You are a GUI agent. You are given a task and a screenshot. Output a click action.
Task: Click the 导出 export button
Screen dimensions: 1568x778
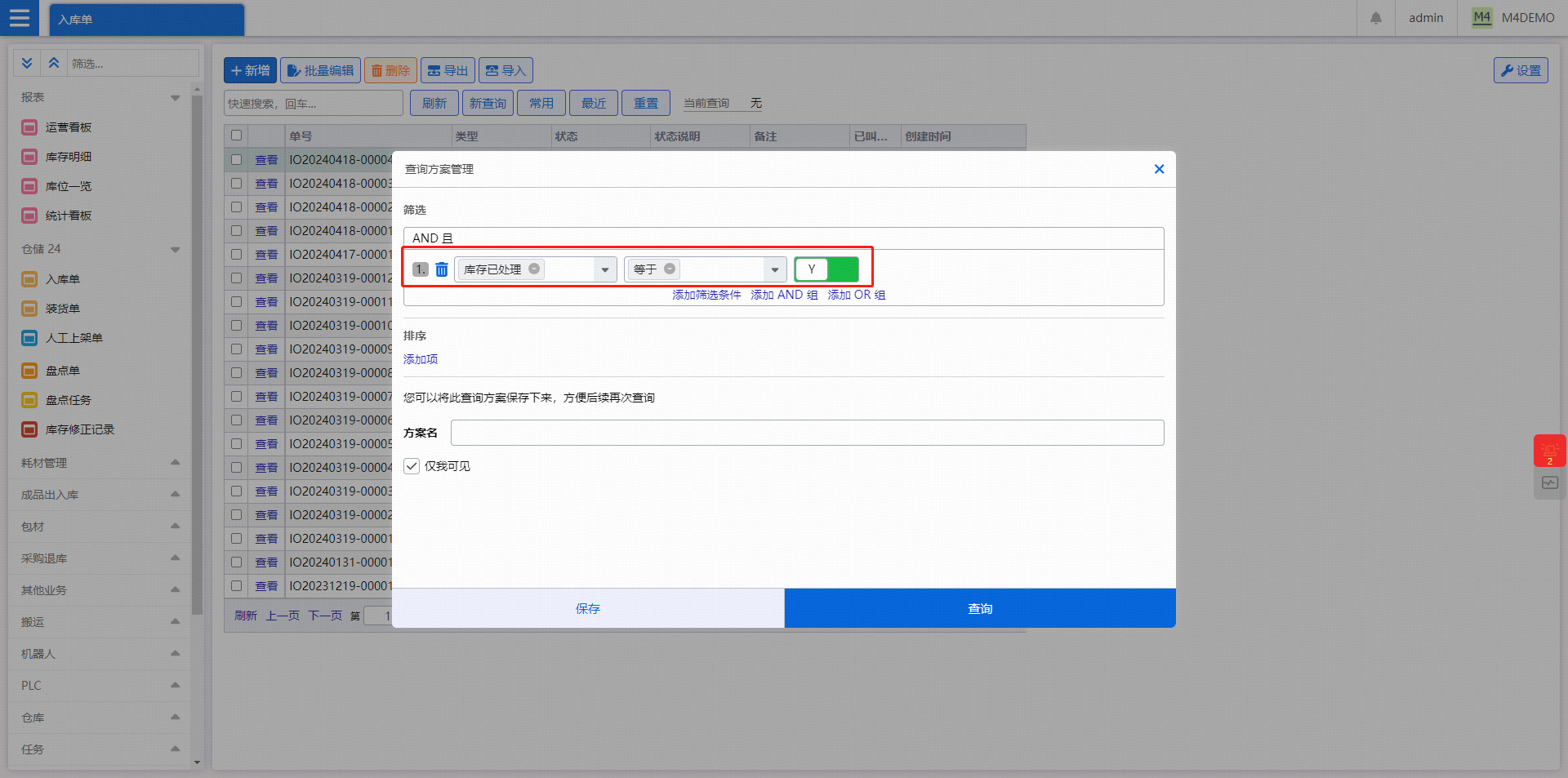coord(448,70)
